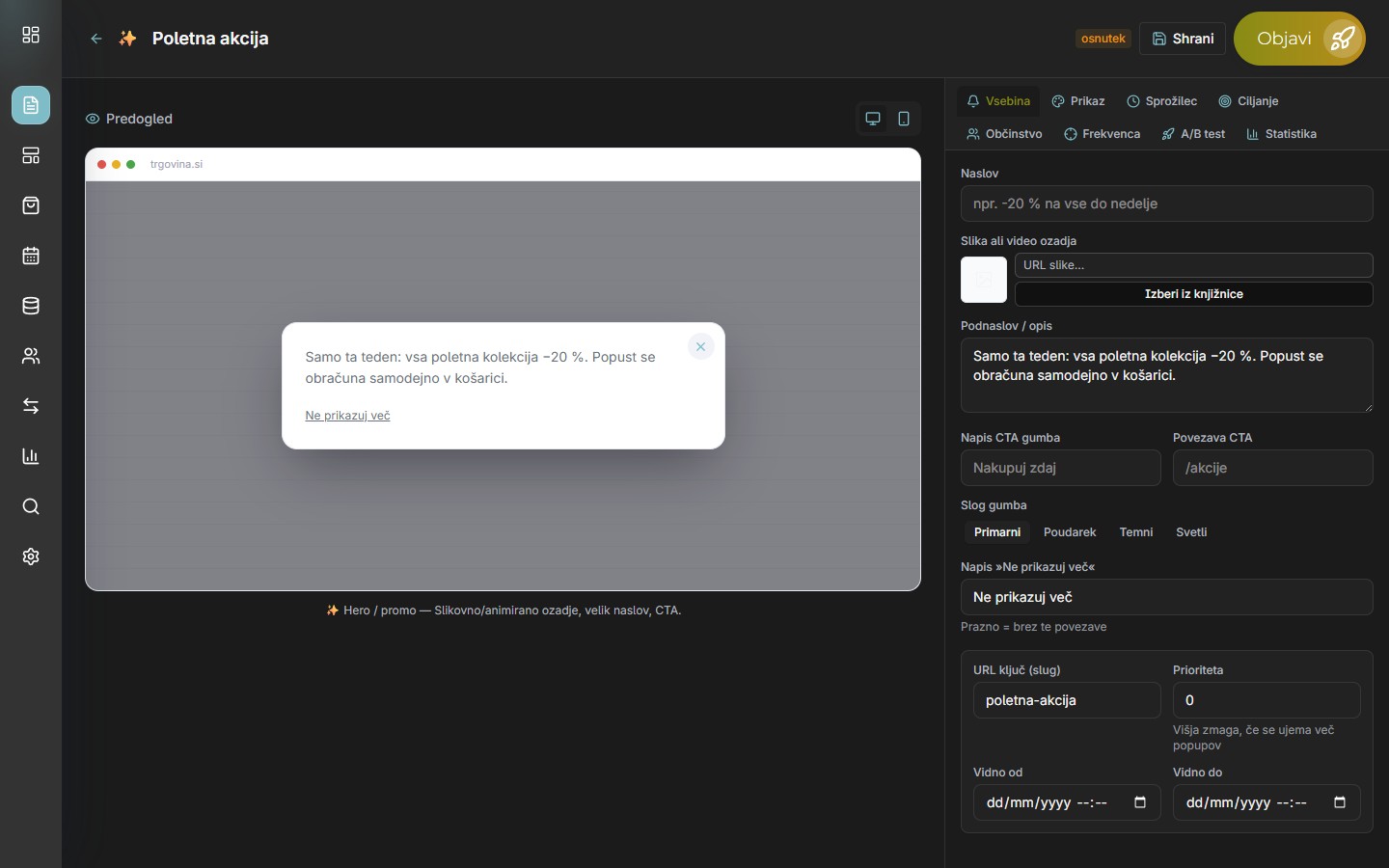Select Temni button style

[x=1136, y=532]
